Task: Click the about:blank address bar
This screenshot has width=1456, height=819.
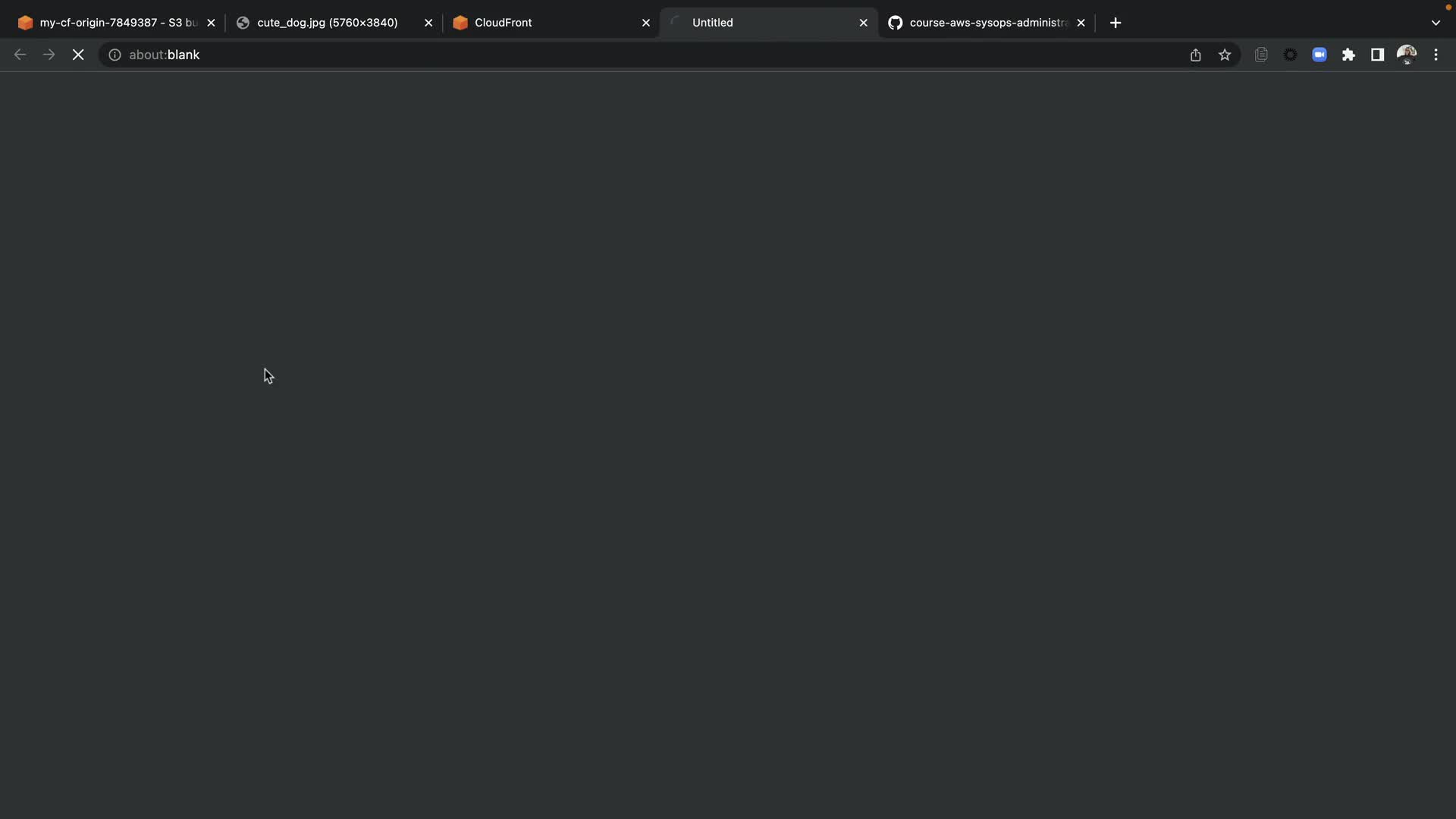Action: click(607, 55)
